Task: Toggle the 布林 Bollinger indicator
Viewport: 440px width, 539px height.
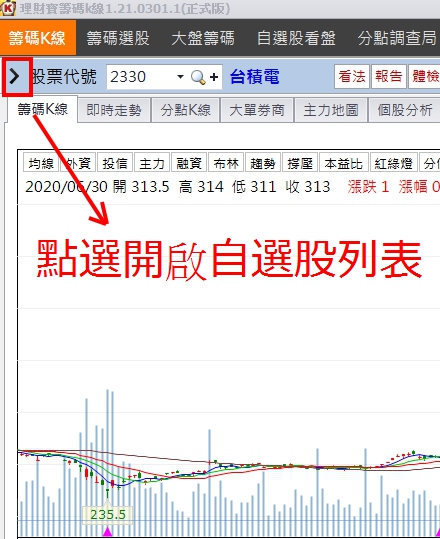Action: tap(226, 162)
